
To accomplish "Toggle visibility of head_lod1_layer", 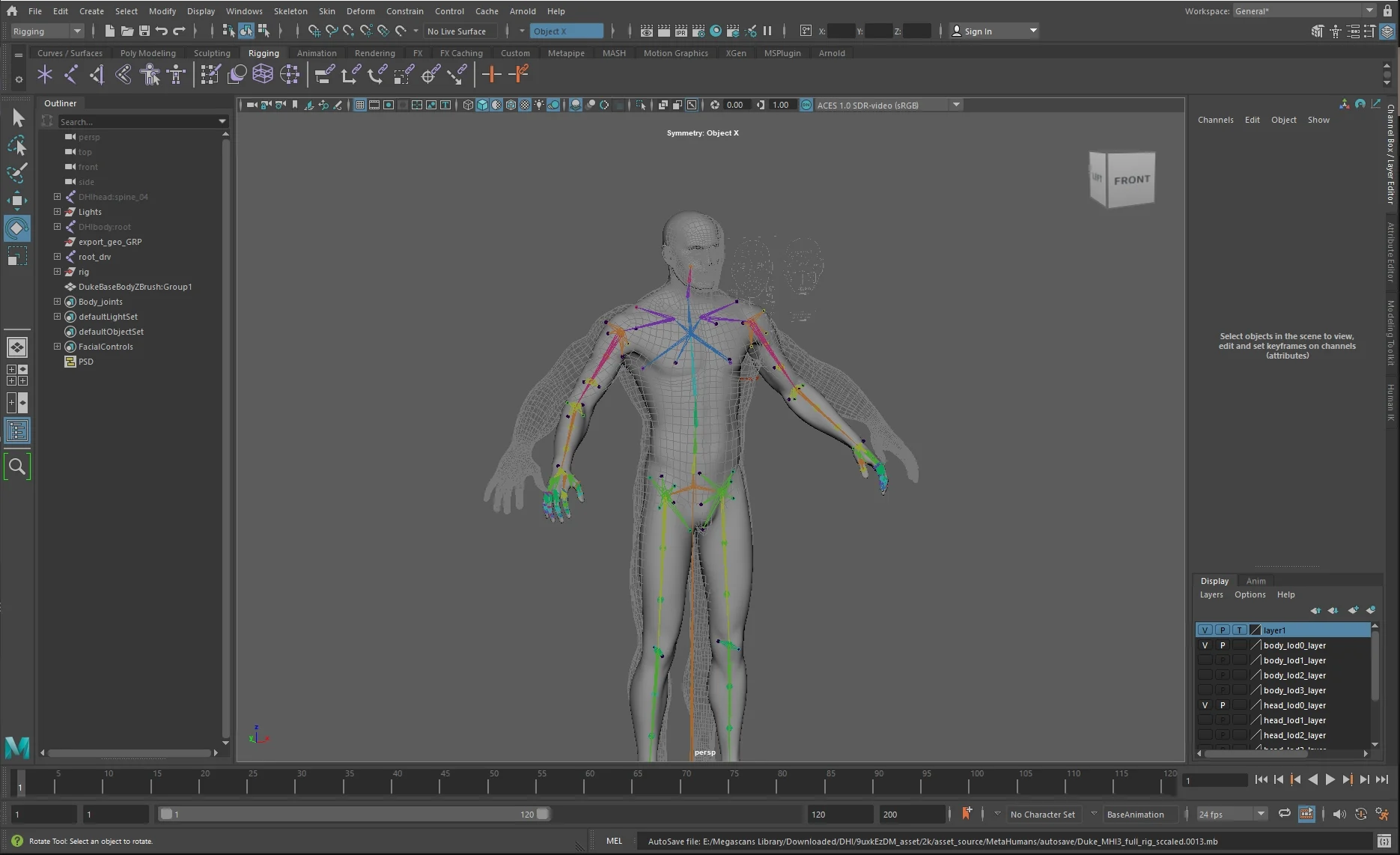I will (x=1205, y=720).
